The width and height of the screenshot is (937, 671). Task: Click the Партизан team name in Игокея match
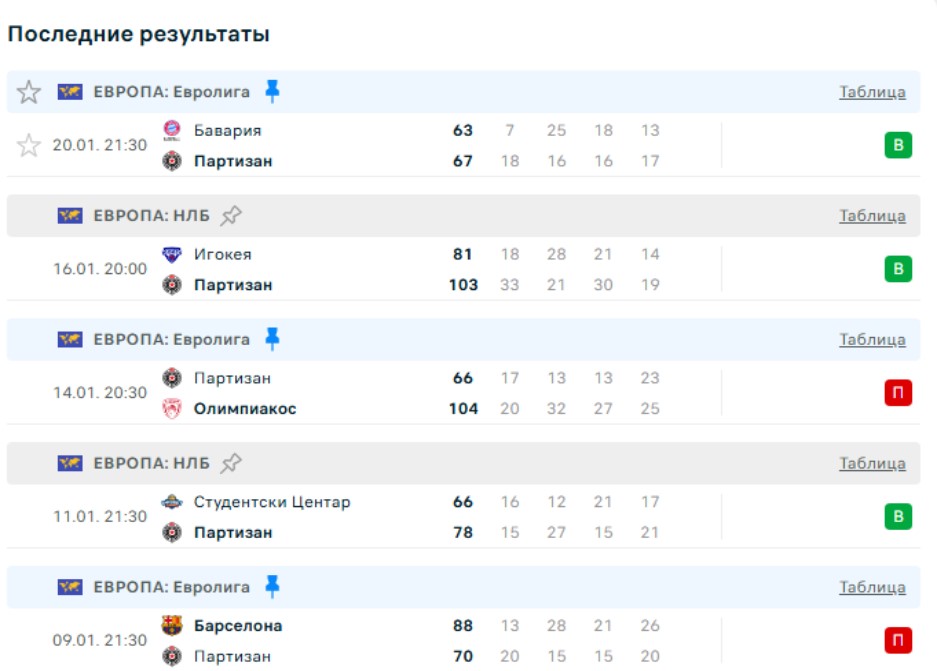233,285
